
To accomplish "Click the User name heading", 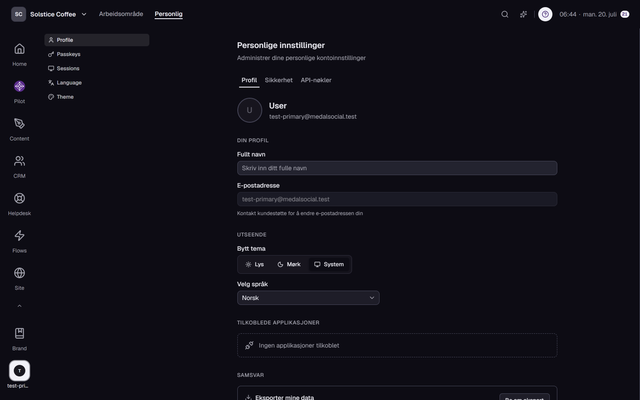I will click(x=278, y=106).
